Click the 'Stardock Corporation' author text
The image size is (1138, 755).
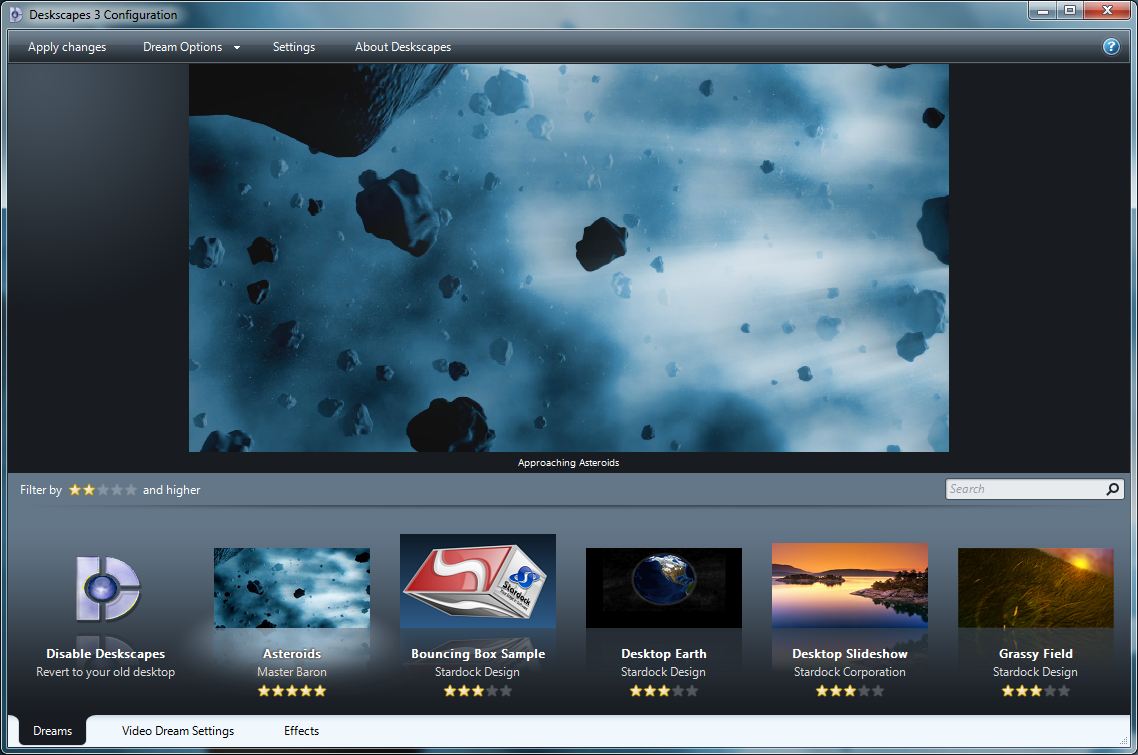[x=850, y=672]
